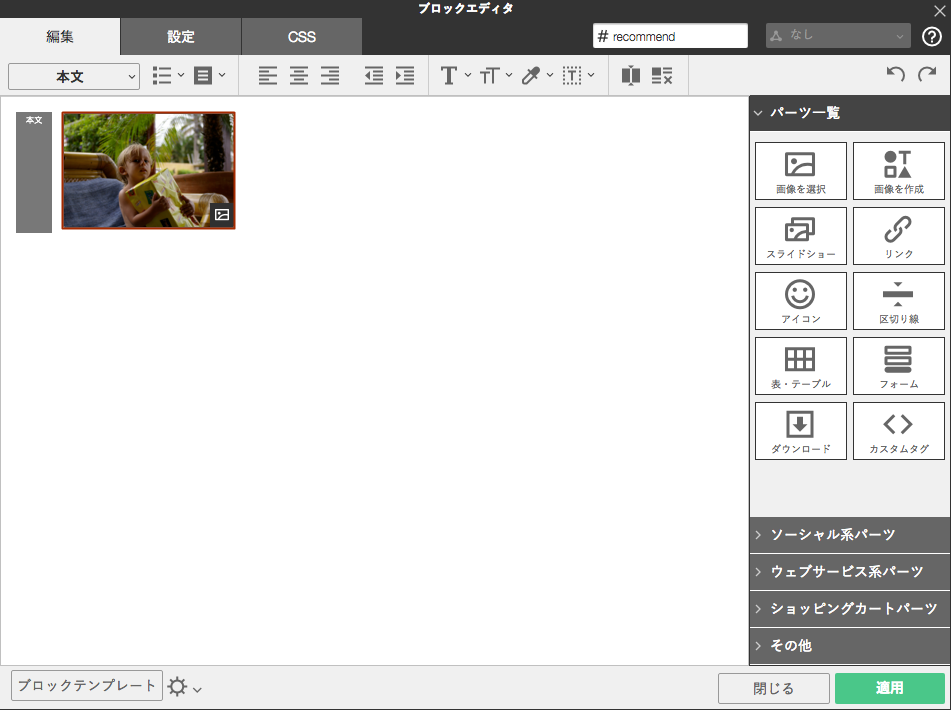This screenshot has height=710, width=951.
Task: Switch to the CSS tab
Action: 301,36
